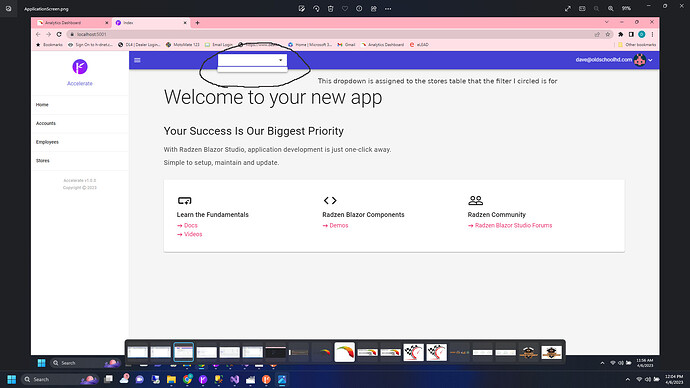Delete the photo using the trash icon
Viewport: 690px width, 388px height.
pyautogui.click(x=330, y=8)
